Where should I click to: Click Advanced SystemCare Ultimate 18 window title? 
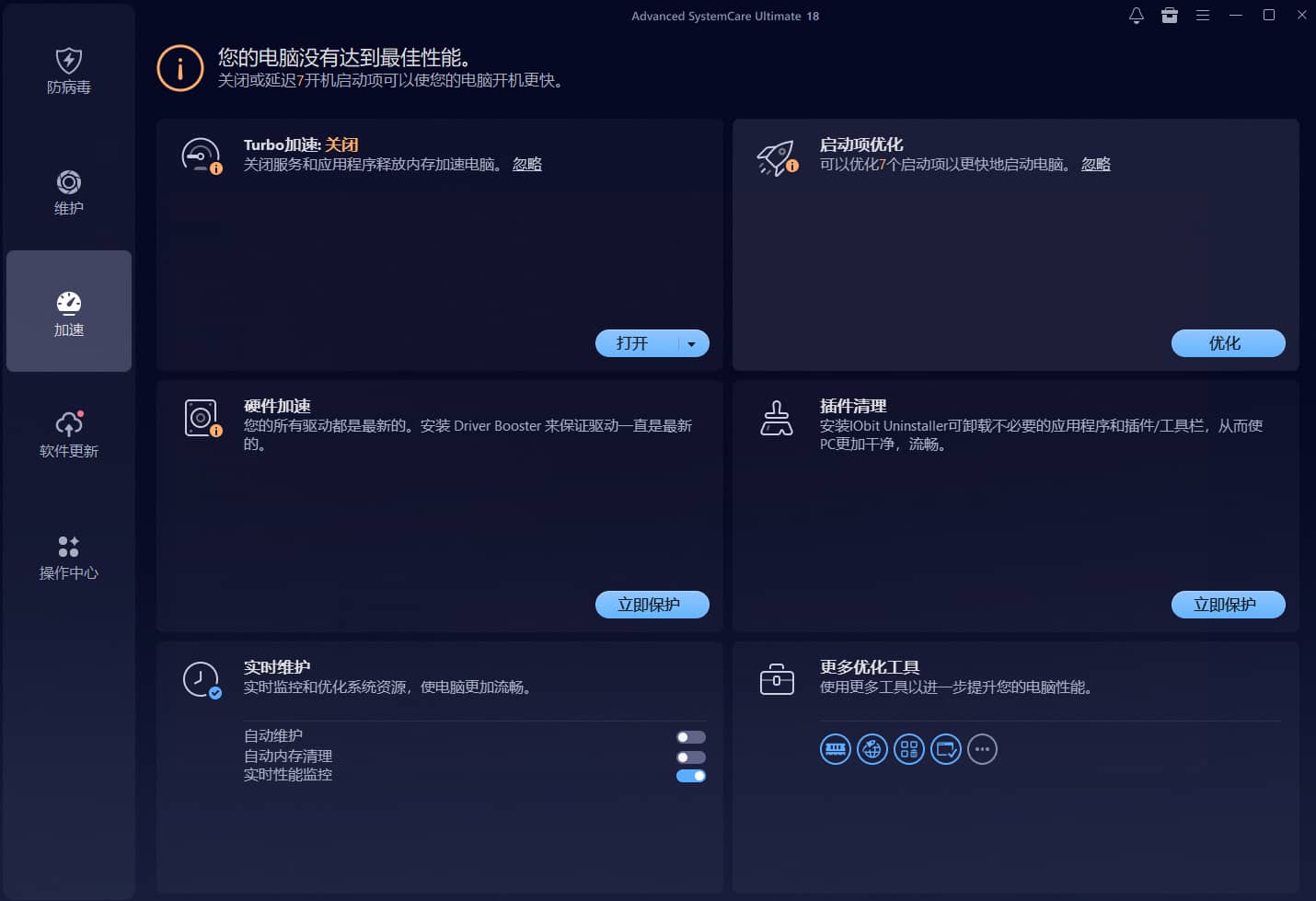click(725, 16)
